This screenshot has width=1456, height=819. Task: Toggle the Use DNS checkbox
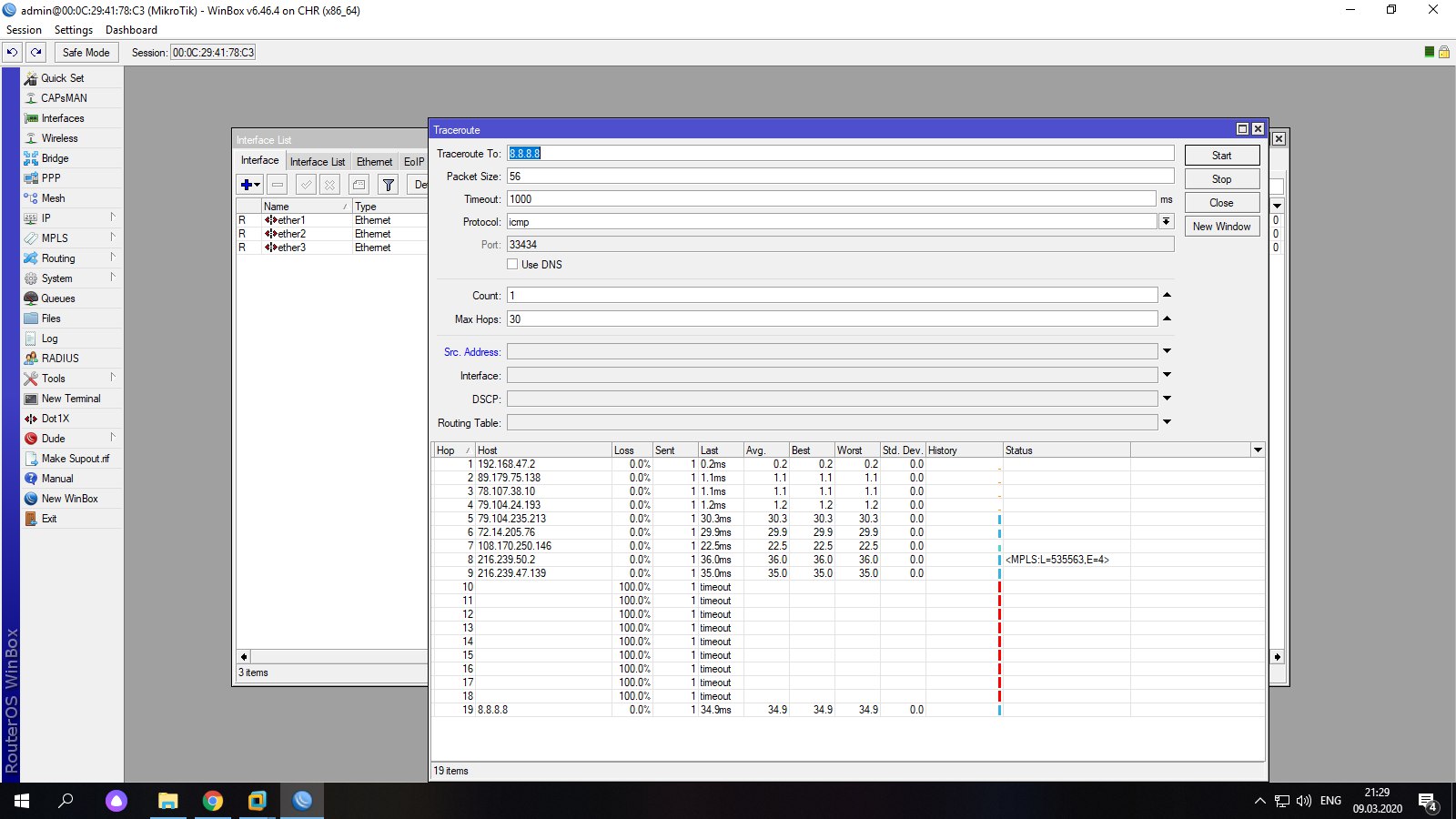coord(512,265)
